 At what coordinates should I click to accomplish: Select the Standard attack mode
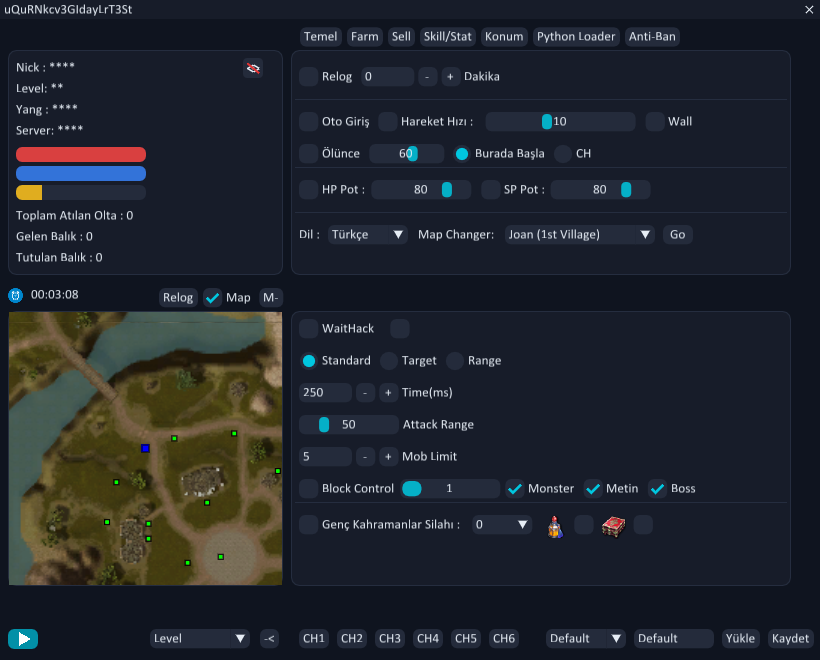[x=309, y=361]
